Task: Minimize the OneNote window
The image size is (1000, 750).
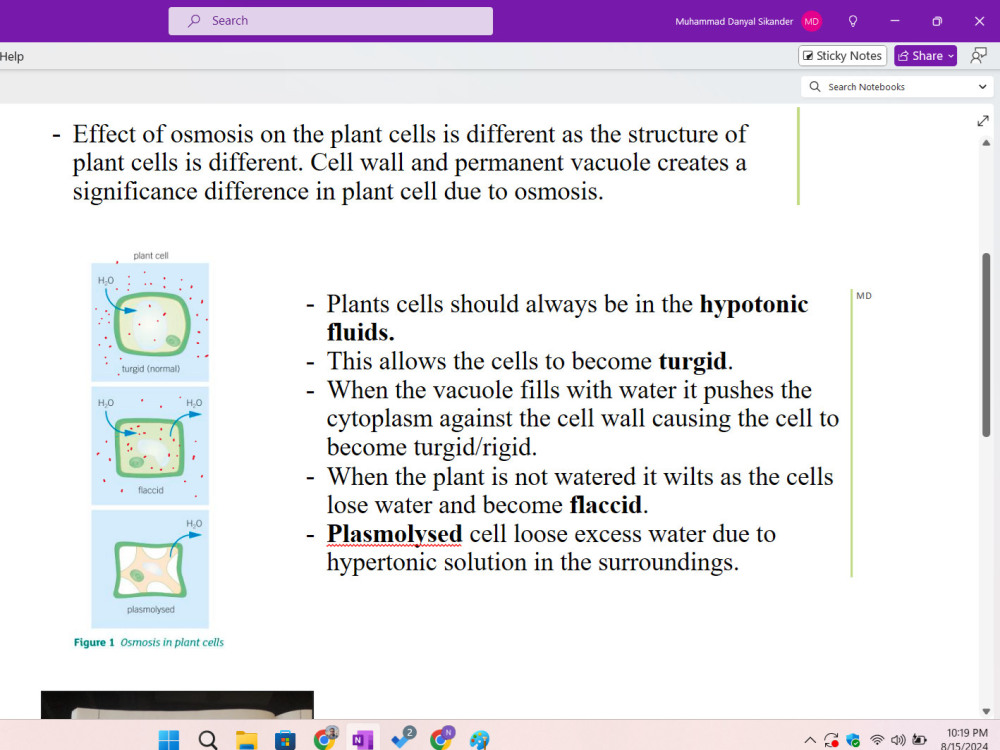Action: pos(895,21)
